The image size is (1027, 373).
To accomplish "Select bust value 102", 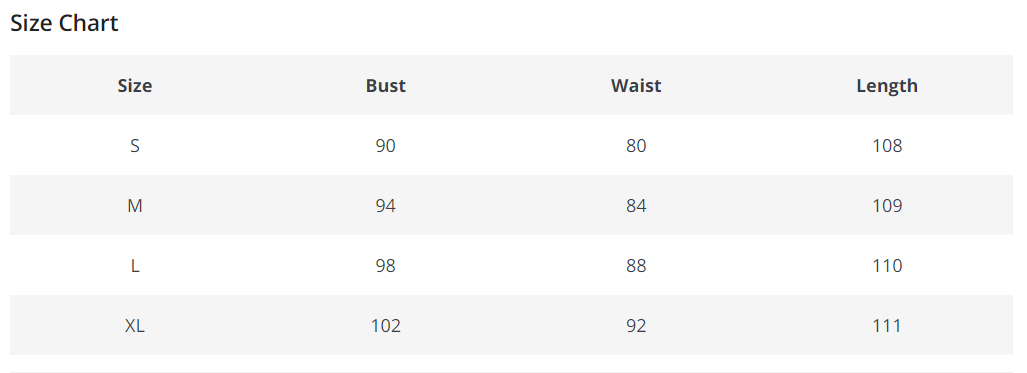I will 386,326.
